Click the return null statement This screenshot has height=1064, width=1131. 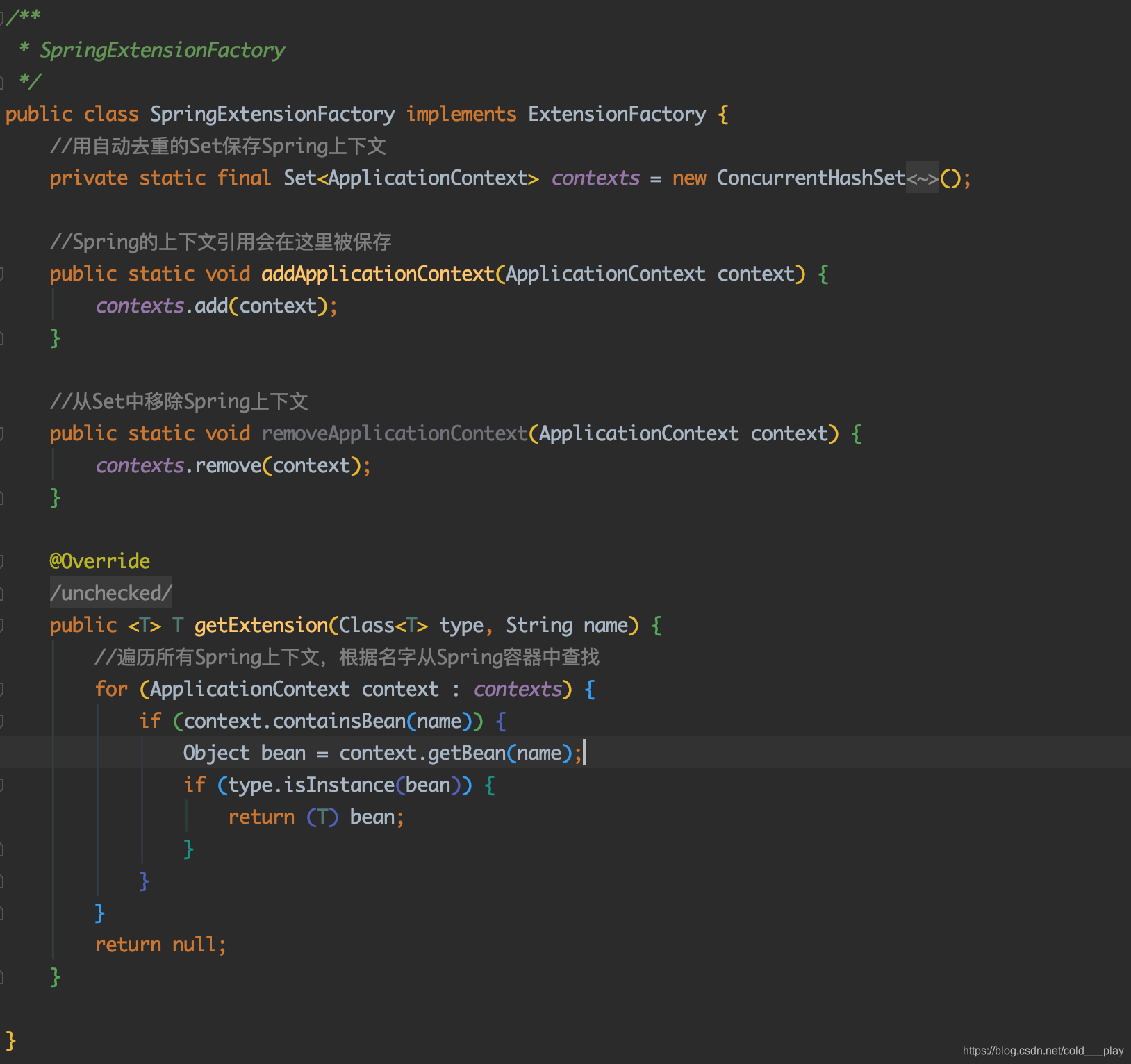[x=161, y=945]
